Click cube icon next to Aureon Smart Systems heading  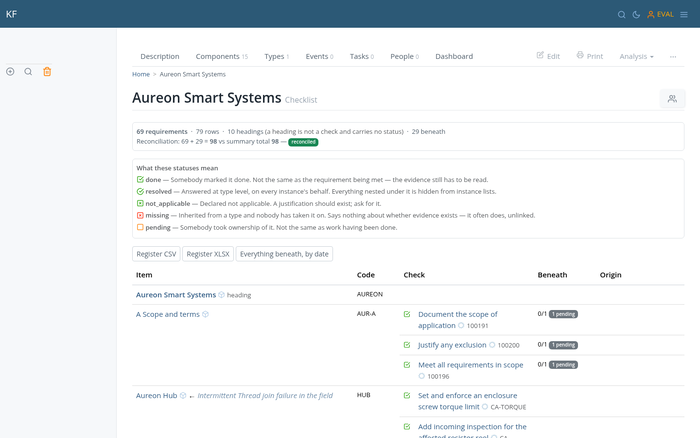(221, 295)
